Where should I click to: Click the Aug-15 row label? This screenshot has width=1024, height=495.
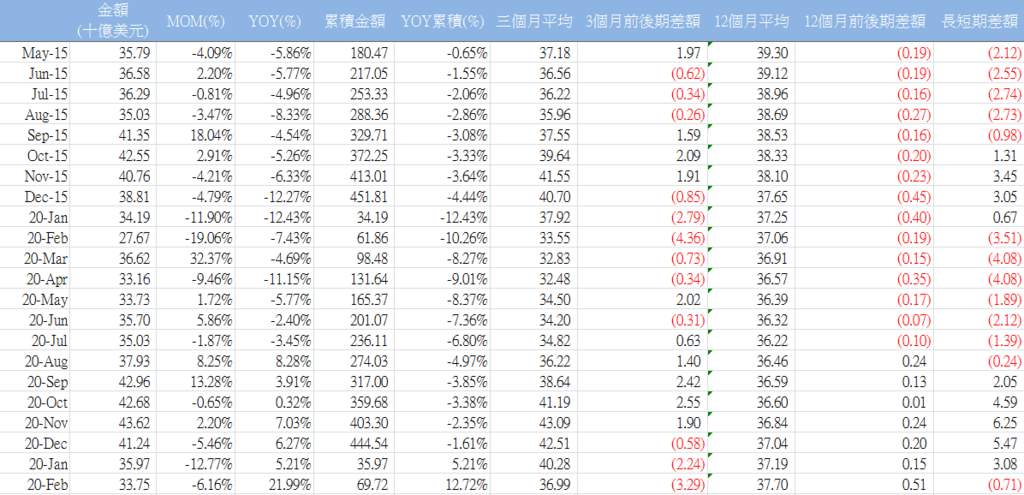45,114
